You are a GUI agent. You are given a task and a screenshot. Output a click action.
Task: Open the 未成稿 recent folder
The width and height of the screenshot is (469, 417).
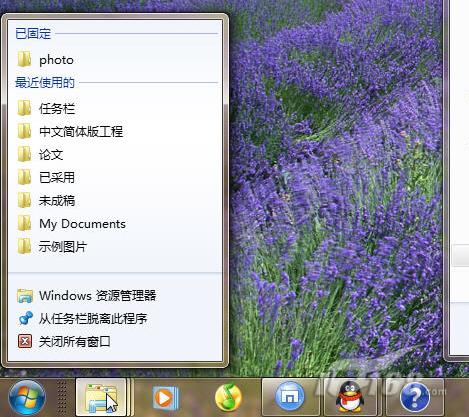click(x=115, y=201)
